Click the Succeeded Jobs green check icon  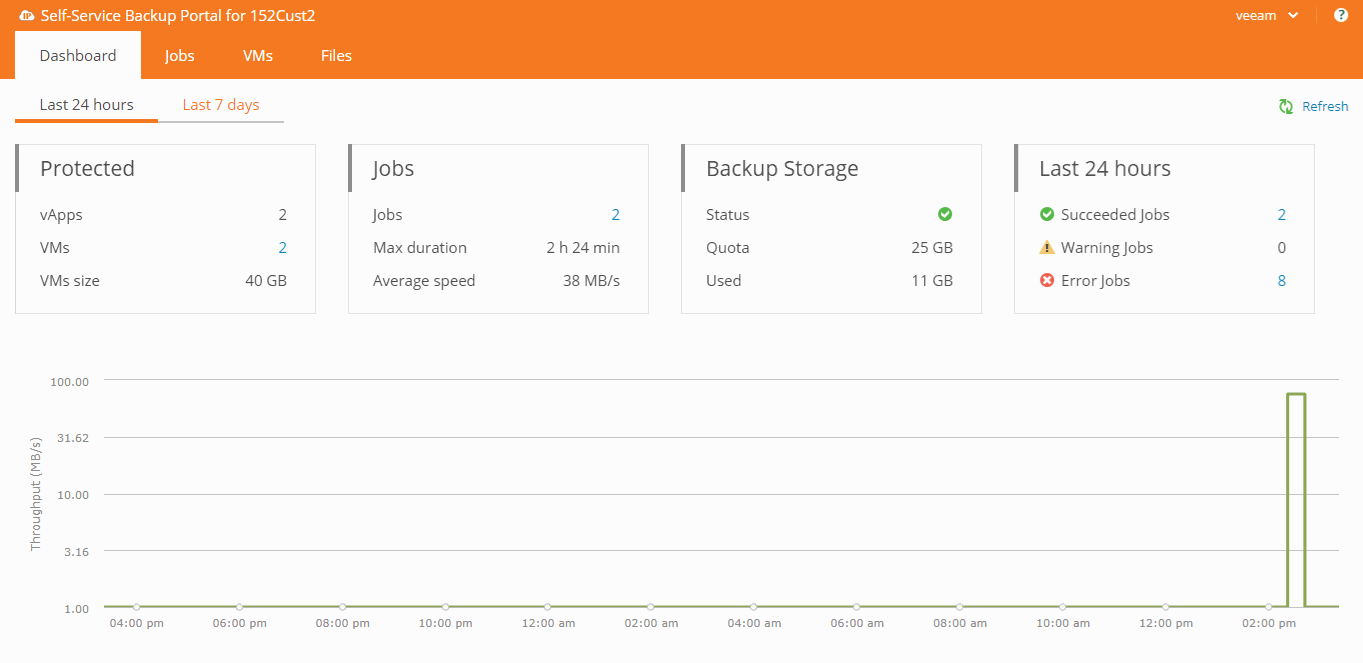click(1047, 214)
